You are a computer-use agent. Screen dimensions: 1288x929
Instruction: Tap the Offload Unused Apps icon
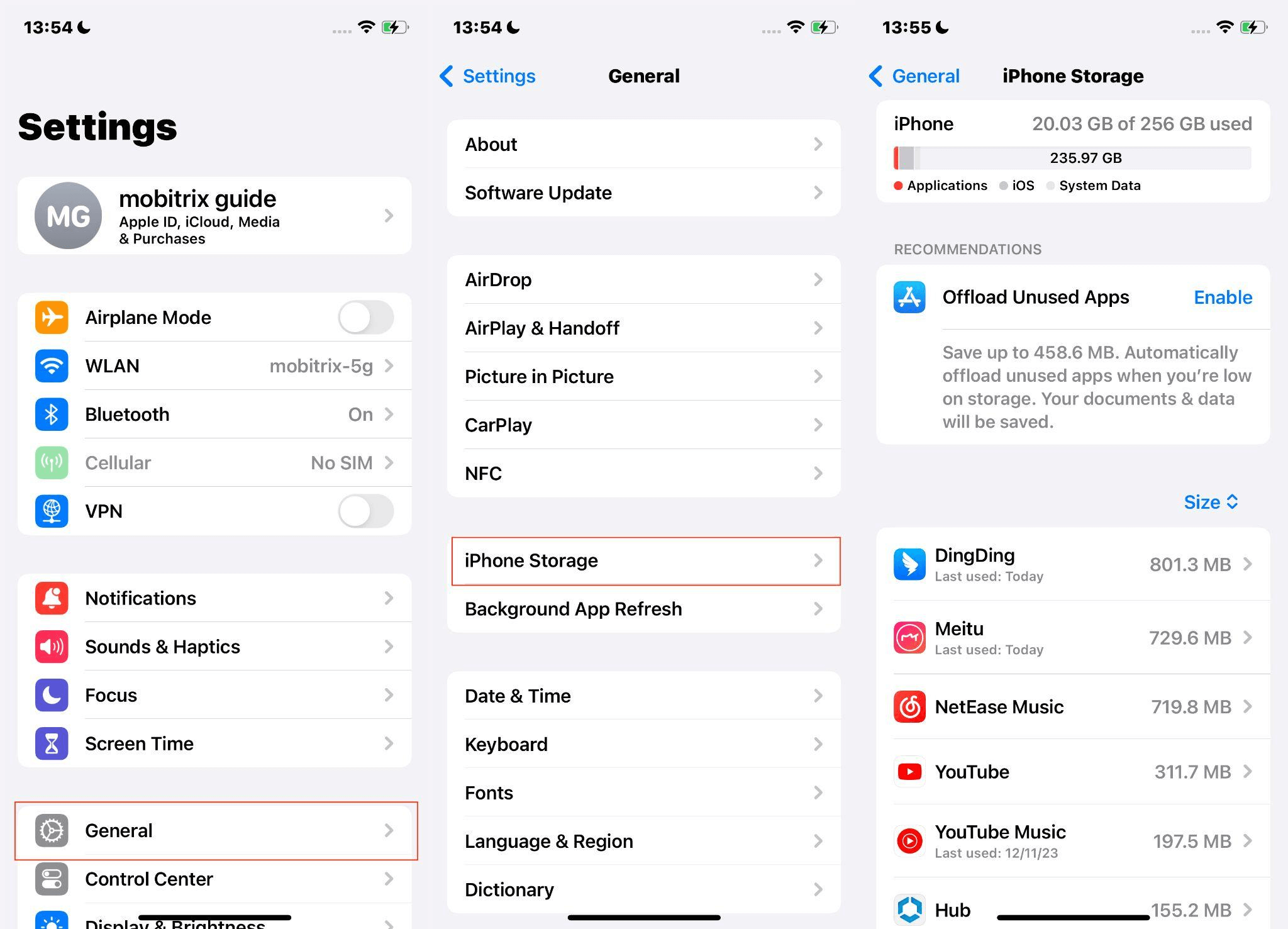pos(907,296)
